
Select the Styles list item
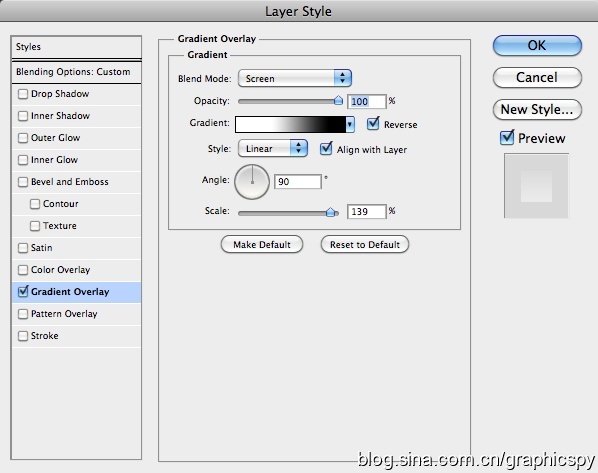coord(76,47)
